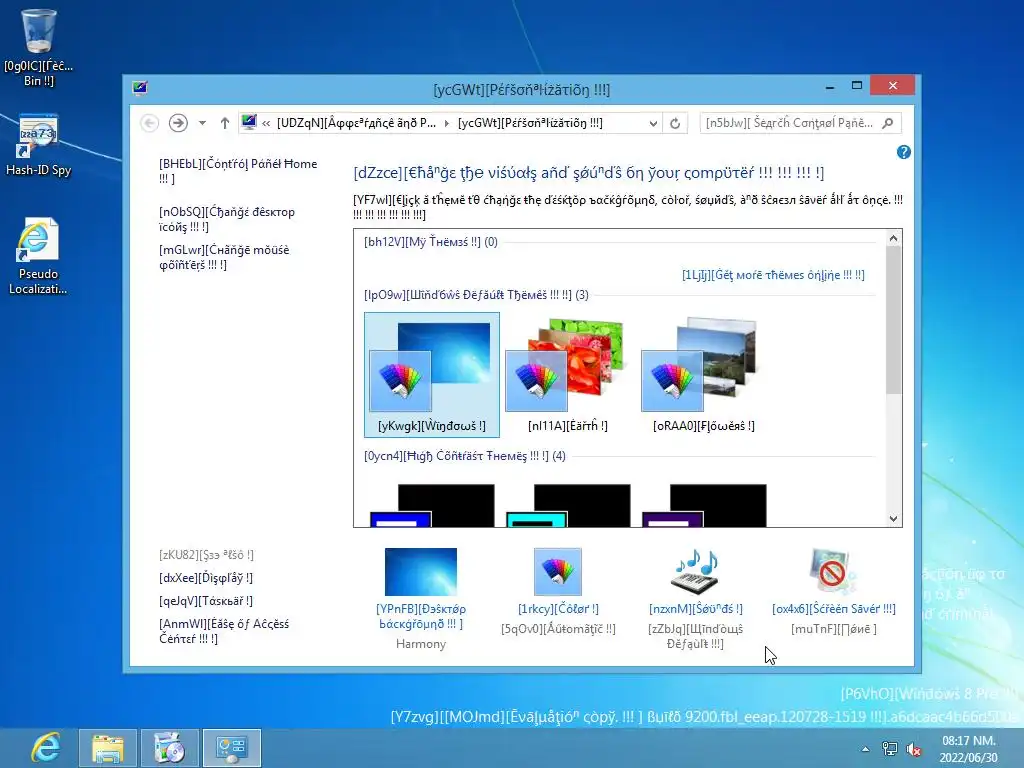This screenshot has height=768, width=1024.
Task: Open the Taskbar link under See also
Action: click(x=206, y=601)
